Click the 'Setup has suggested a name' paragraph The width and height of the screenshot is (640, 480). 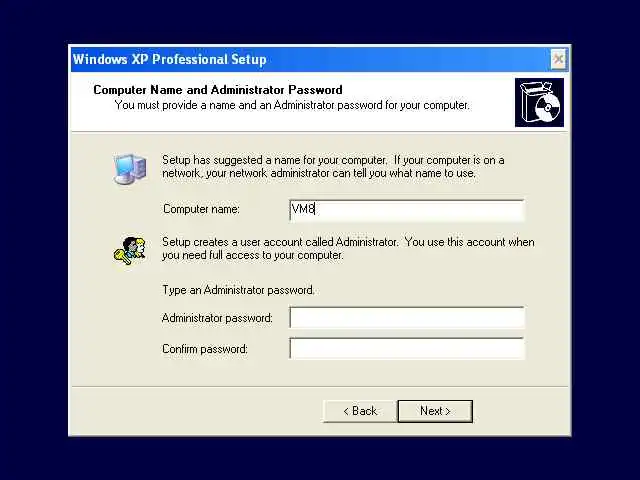click(333, 167)
